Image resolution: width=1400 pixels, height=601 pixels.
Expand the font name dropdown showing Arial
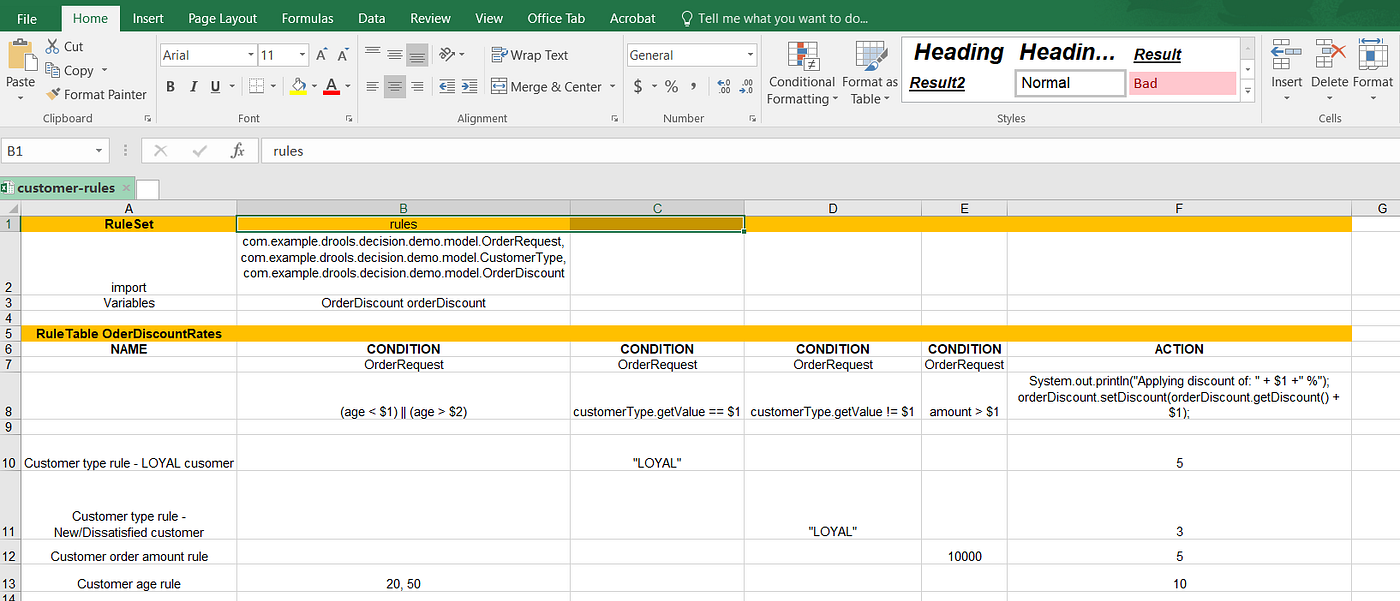[x=250, y=55]
